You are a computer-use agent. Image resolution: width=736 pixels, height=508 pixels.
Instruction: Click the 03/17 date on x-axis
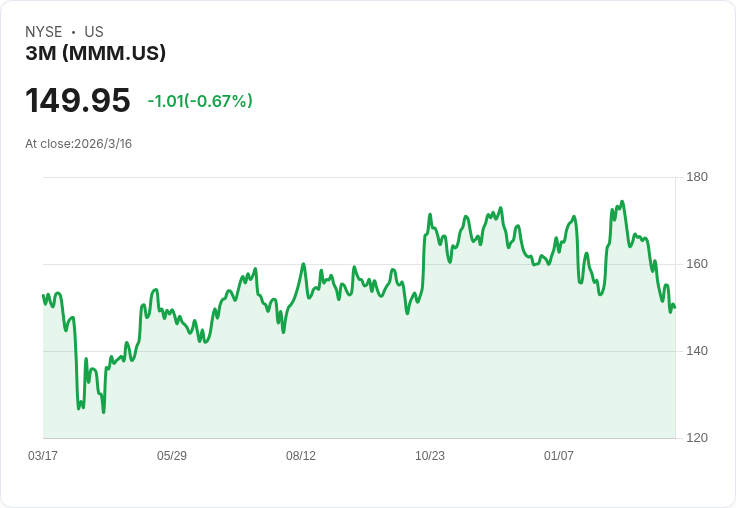(x=43, y=456)
